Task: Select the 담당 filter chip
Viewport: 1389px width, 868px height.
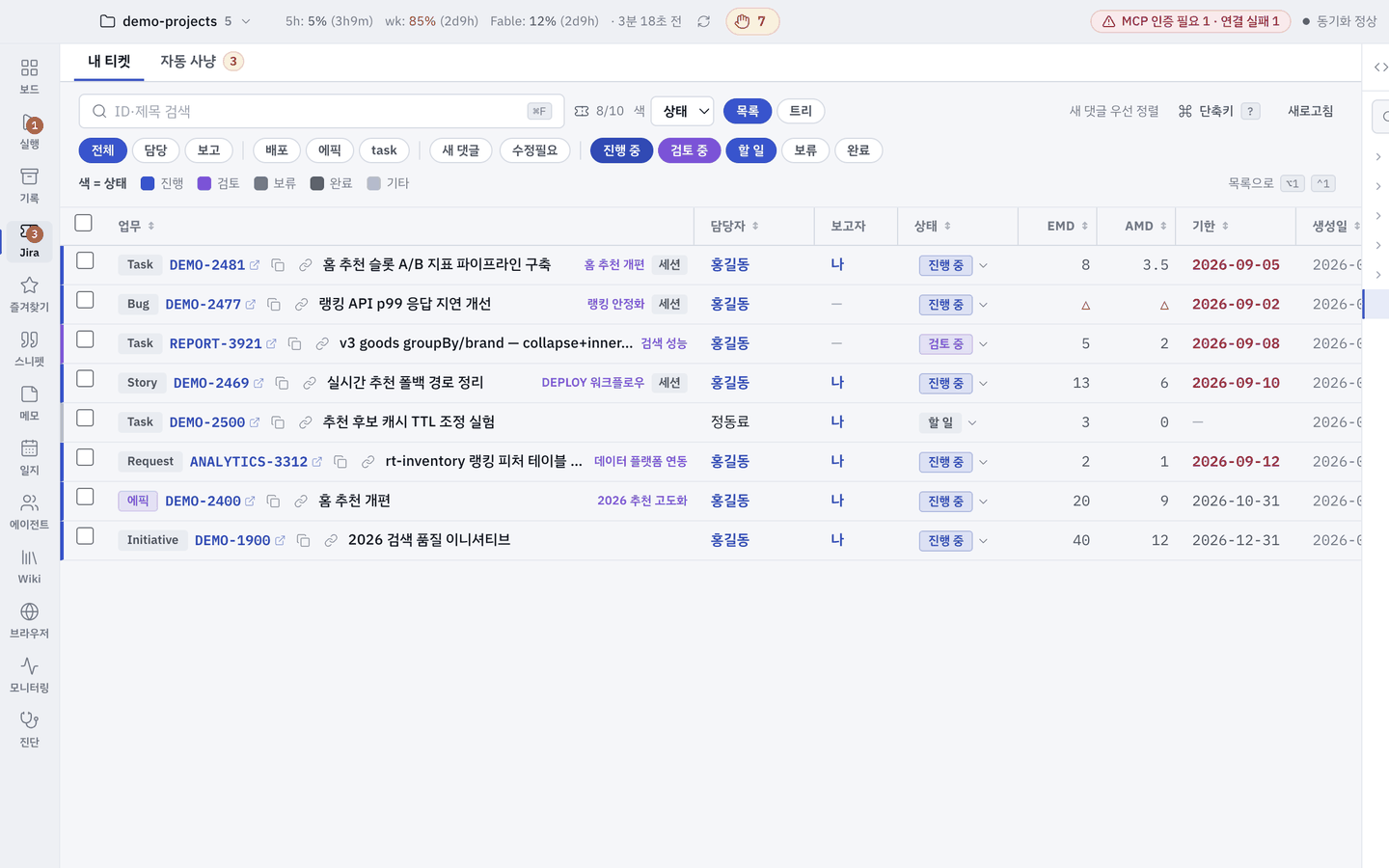Action: [155, 150]
